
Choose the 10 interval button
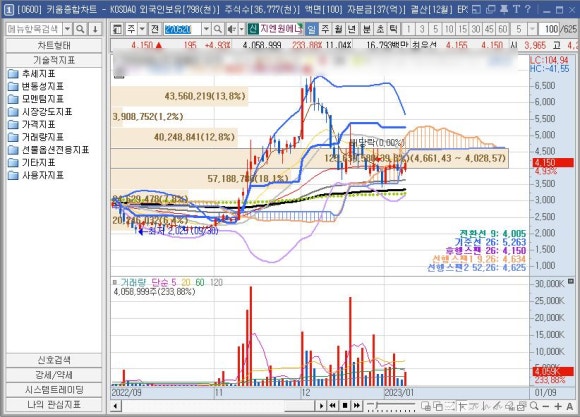coord(449,29)
